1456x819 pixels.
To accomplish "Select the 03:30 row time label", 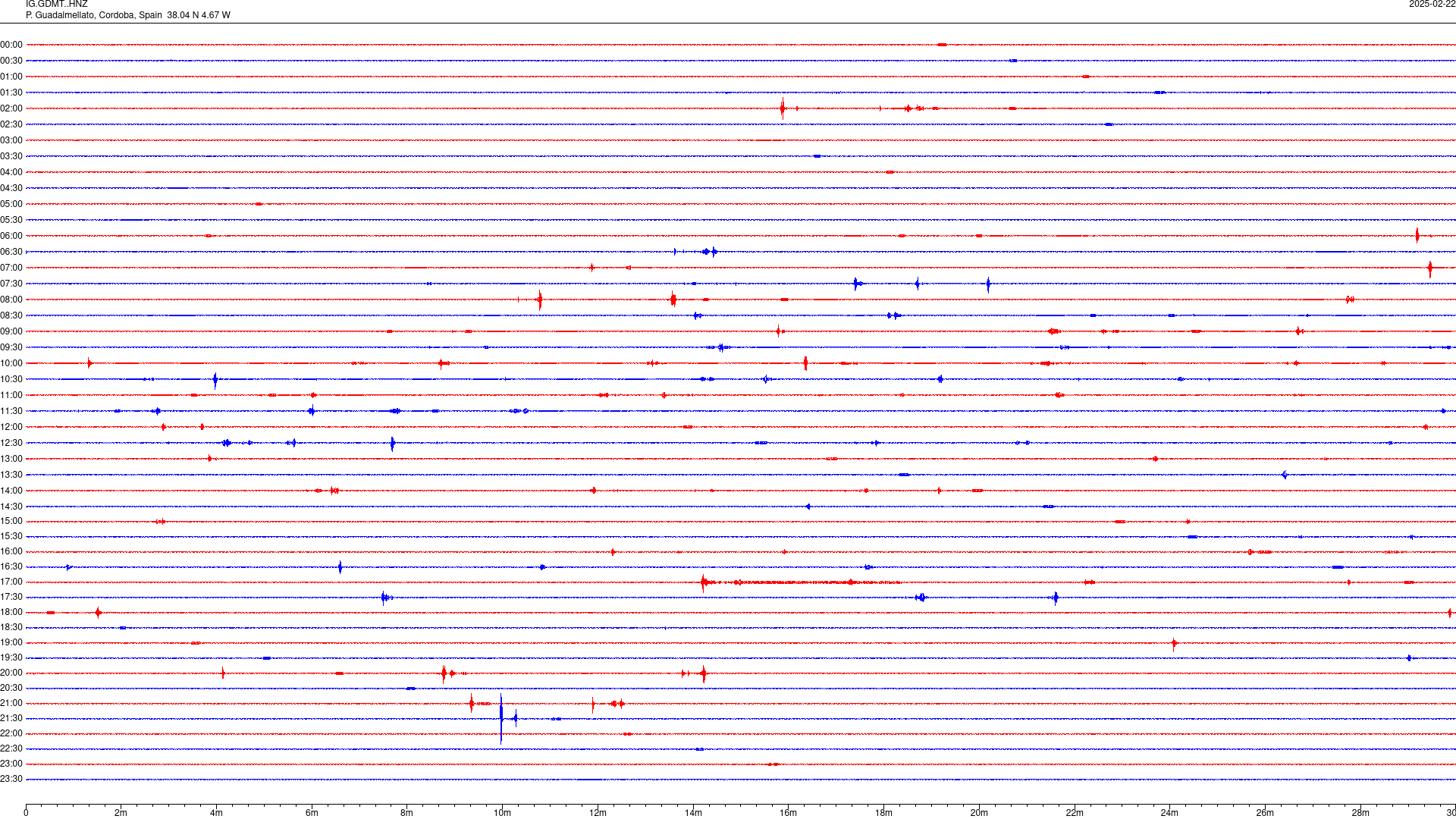I will [11, 156].
